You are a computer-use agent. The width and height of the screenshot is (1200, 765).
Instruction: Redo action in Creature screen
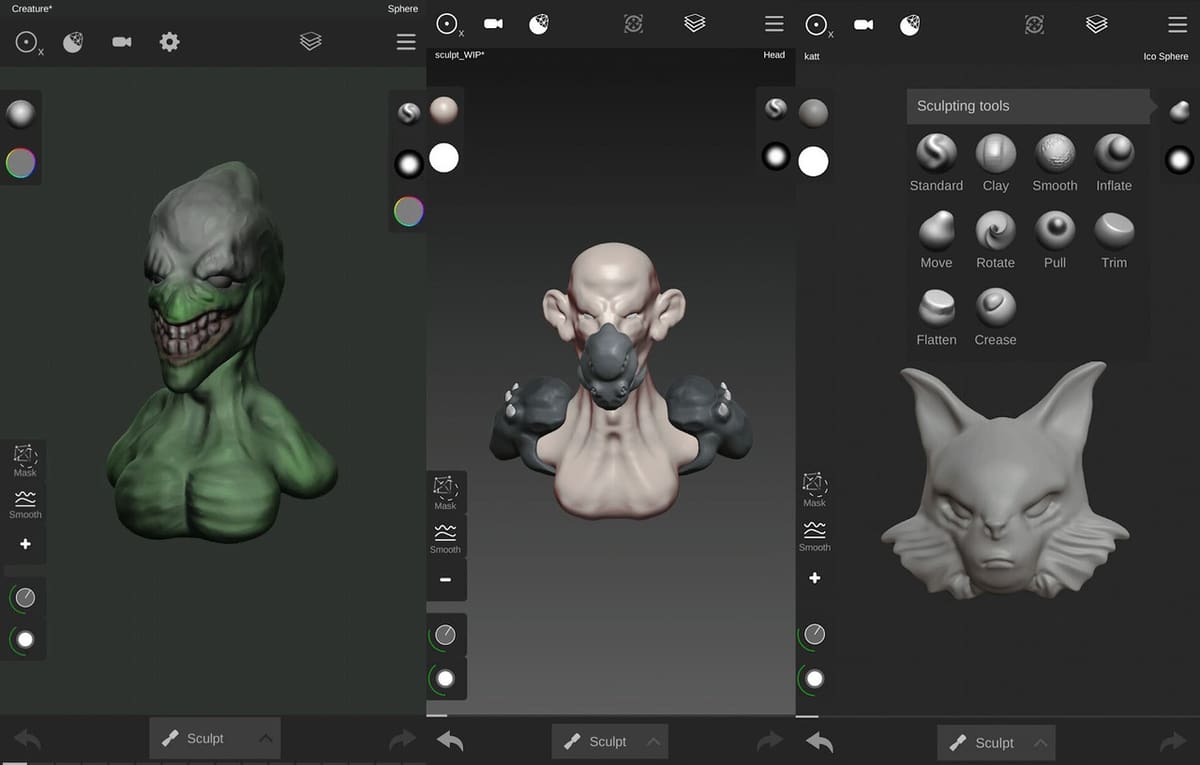[x=402, y=740]
